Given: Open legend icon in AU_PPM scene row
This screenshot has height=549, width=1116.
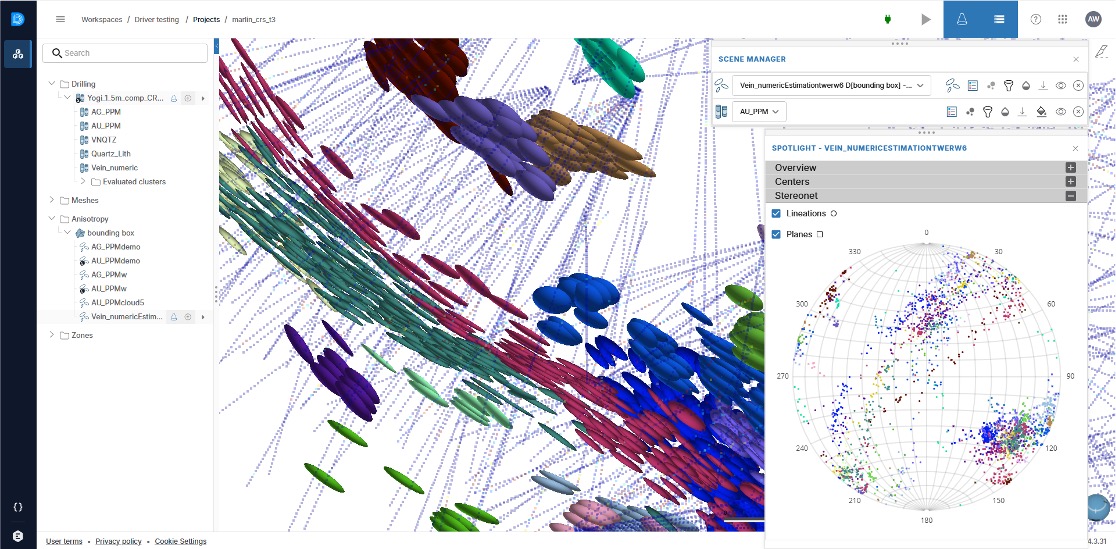Looking at the screenshot, I should point(952,111).
